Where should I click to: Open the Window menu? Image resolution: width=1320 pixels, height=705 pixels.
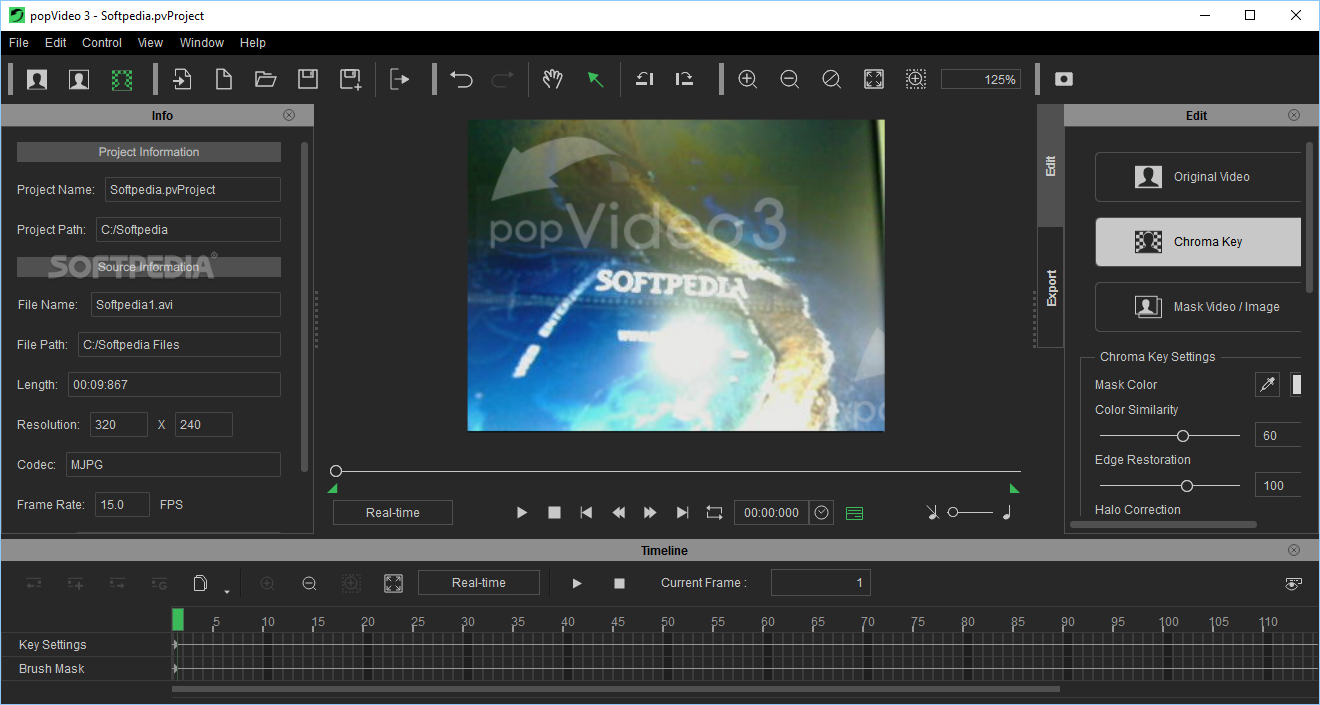tap(202, 43)
